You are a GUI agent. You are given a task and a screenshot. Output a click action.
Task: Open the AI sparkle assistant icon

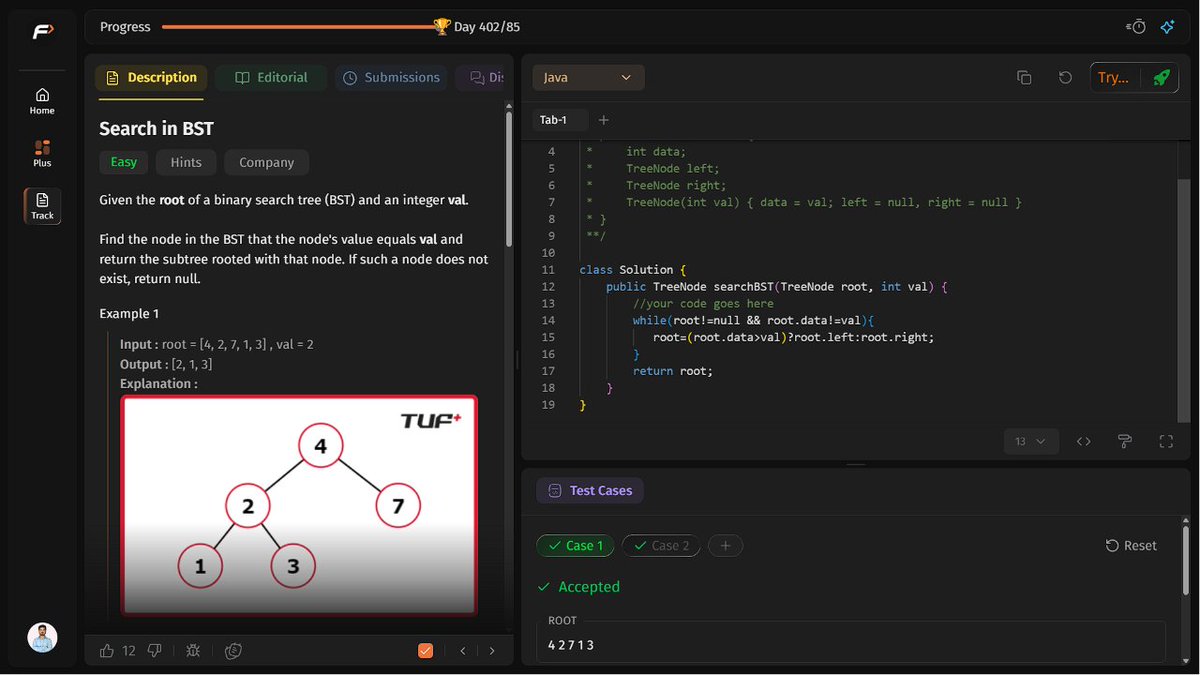pos(1167,27)
